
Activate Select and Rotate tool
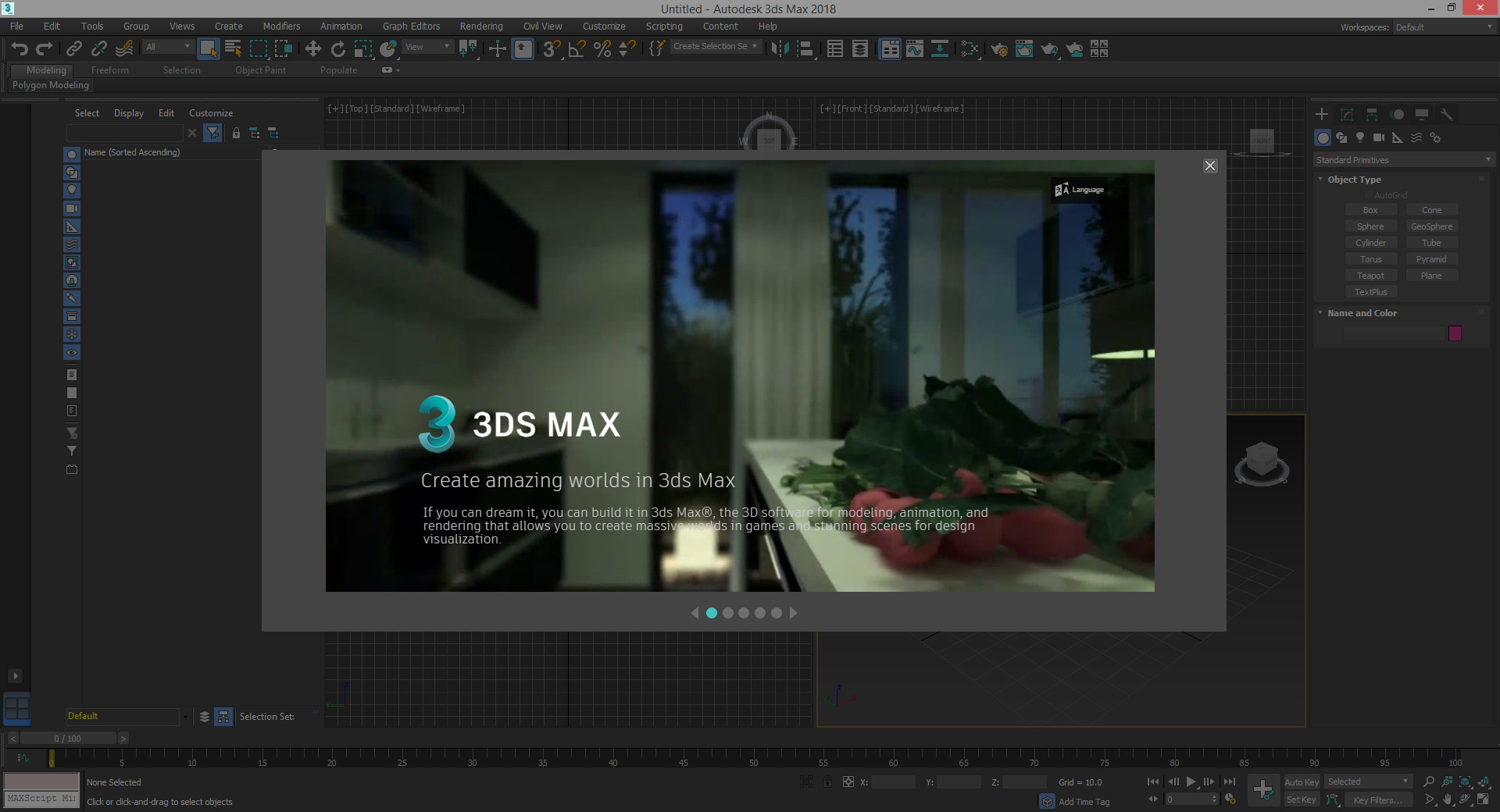[x=337, y=49]
